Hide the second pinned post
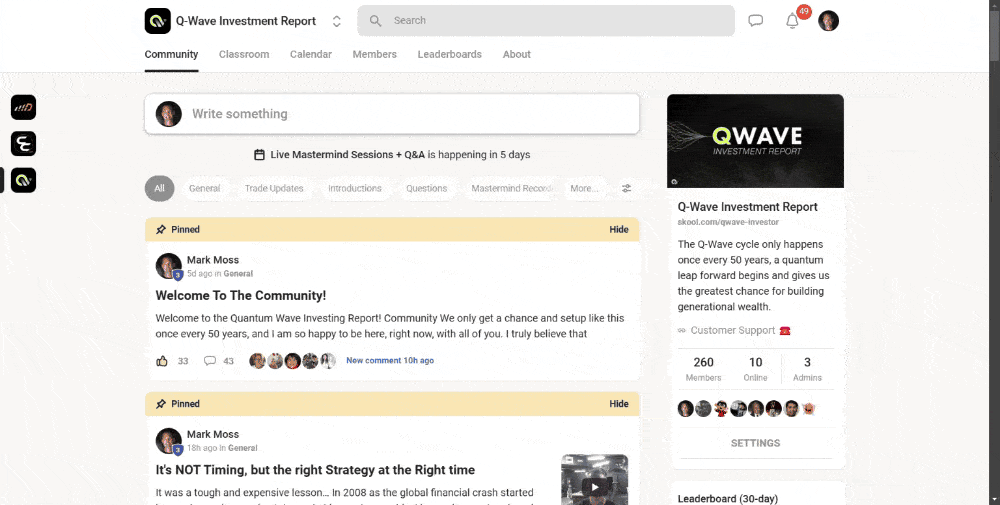1000x505 pixels. point(619,404)
